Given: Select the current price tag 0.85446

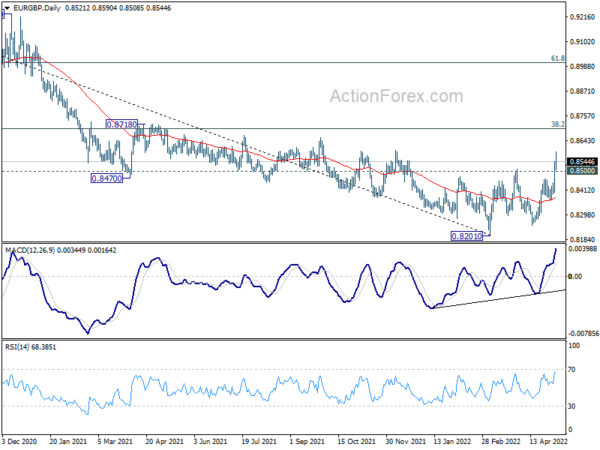Looking at the screenshot, I should (582, 162).
